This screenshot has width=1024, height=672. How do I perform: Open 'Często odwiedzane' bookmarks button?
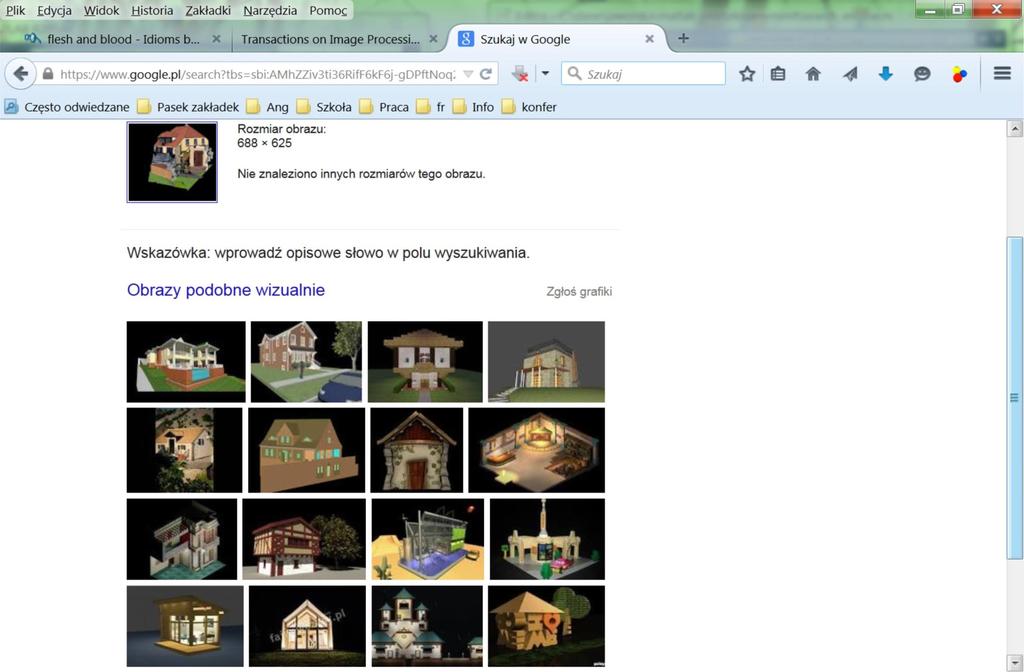tap(67, 107)
